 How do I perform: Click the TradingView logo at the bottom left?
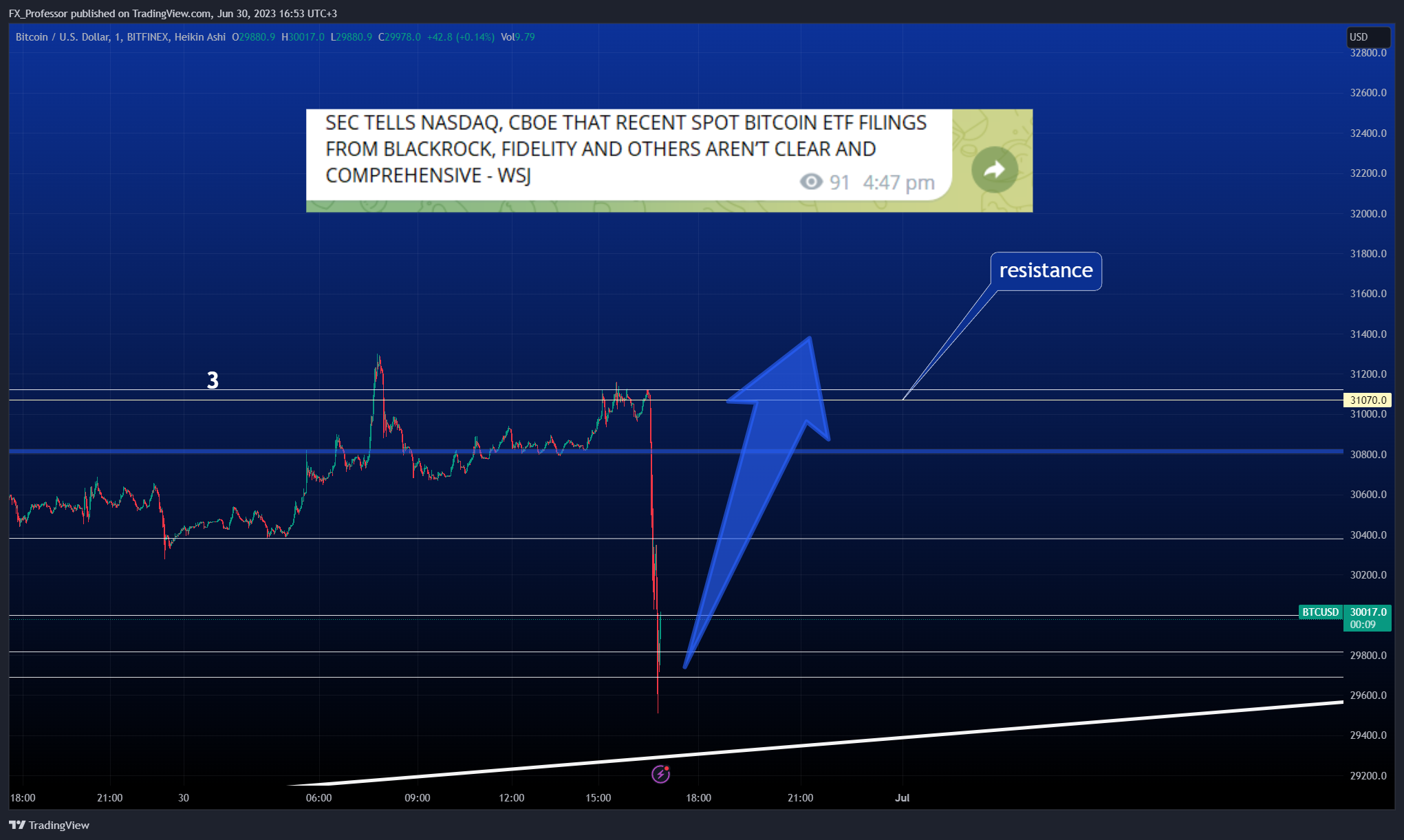(x=49, y=825)
